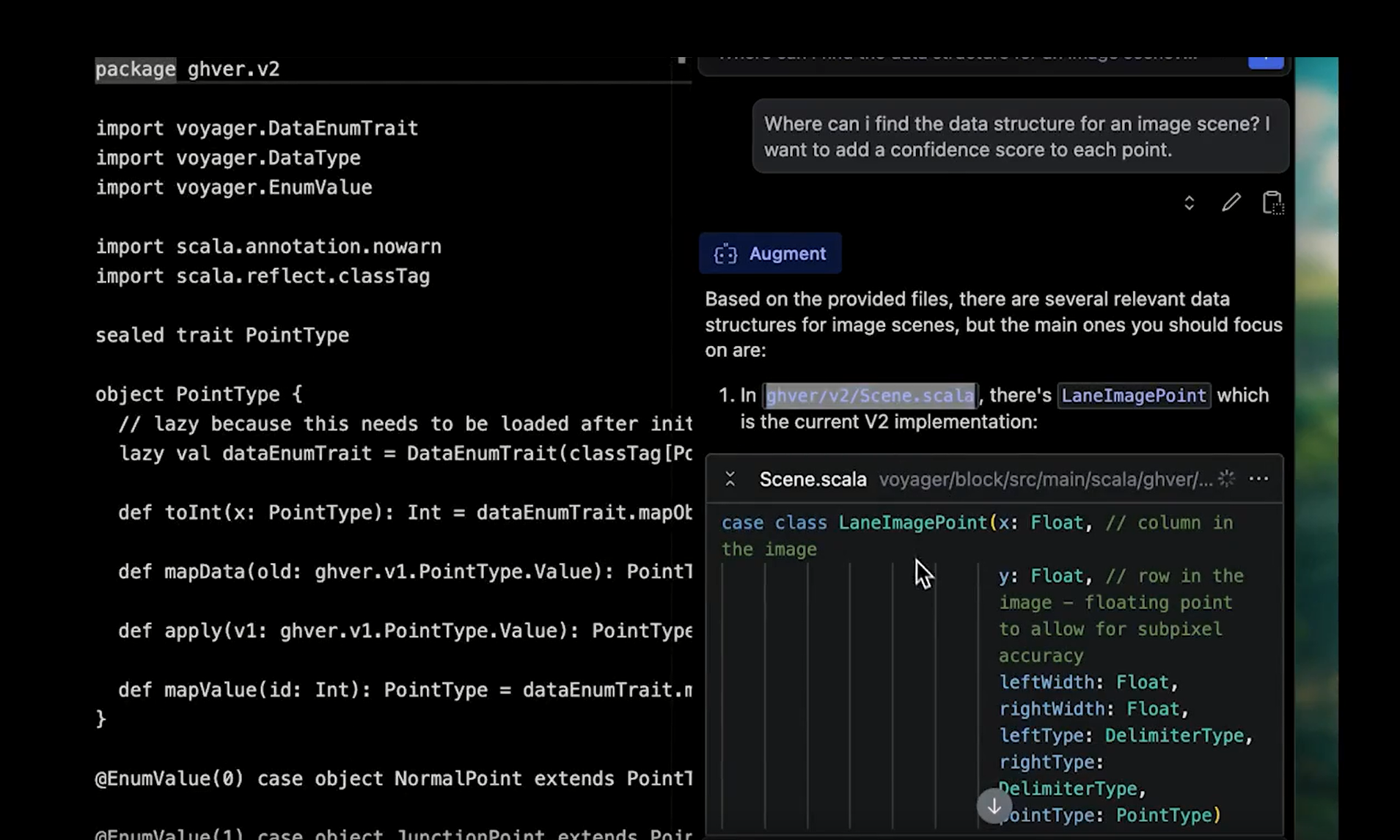This screenshot has height=840, width=1400.
Task: Click the '// lazy because this needs' comment line
Action: pyautogui.click(x=405, y=424)
